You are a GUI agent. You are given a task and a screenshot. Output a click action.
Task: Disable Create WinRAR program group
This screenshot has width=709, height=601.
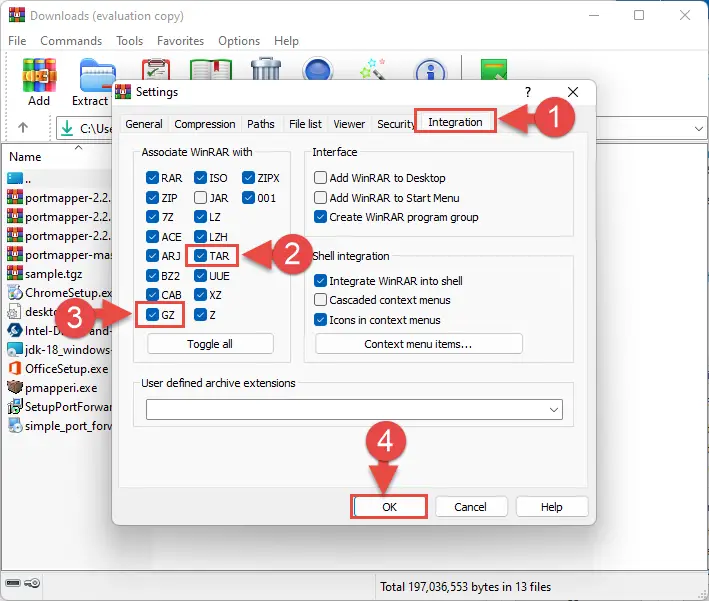[320, 217]
